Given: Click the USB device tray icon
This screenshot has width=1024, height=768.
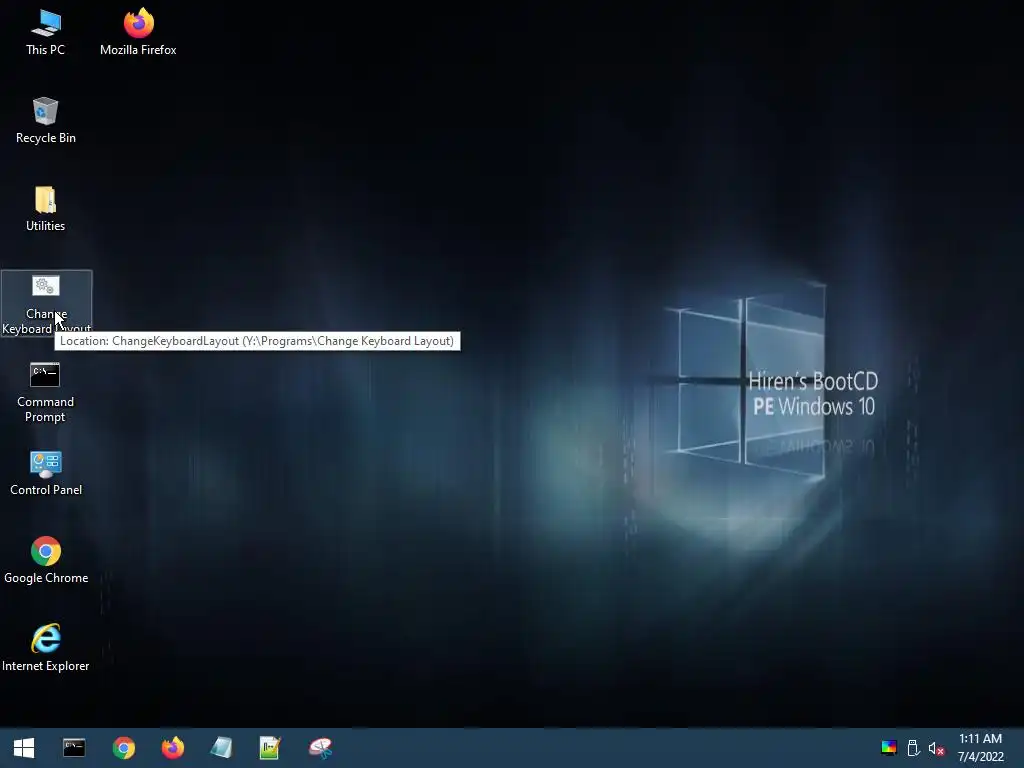Looking at the screenshot, I should pyautogui.click(x=913, y=748).
